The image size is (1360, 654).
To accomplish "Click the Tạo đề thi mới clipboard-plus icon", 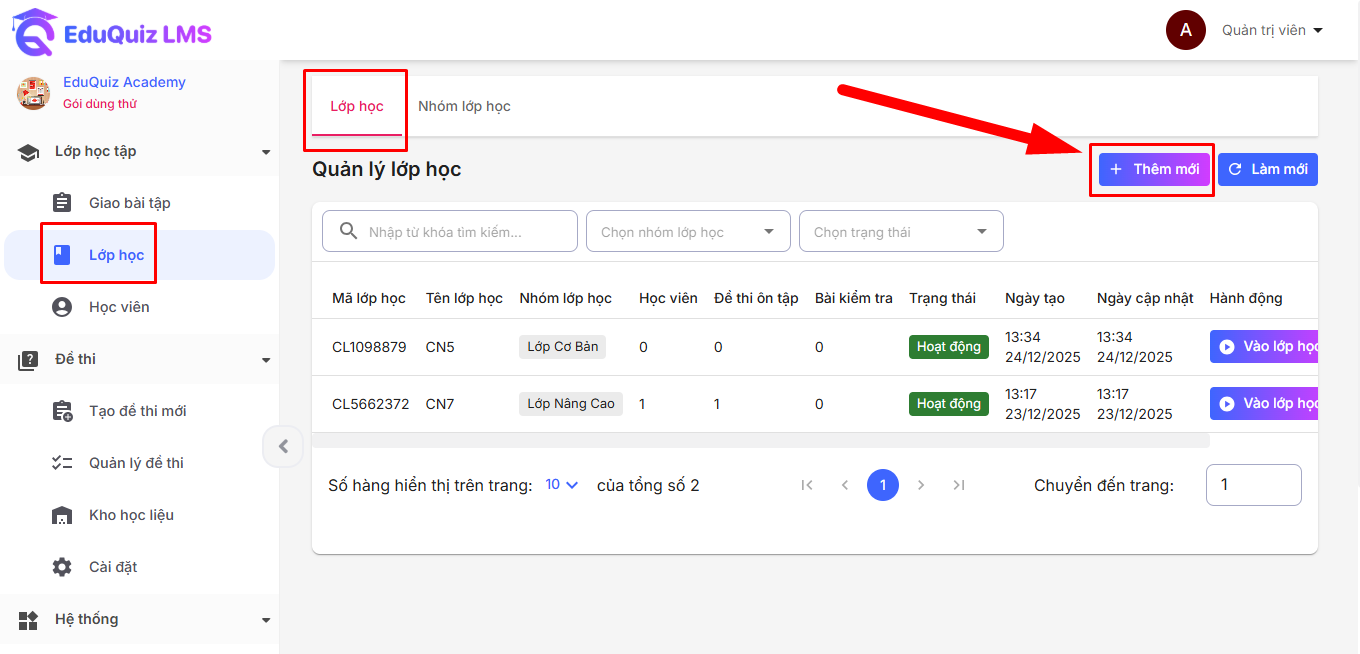I will [x=62, y=411].
